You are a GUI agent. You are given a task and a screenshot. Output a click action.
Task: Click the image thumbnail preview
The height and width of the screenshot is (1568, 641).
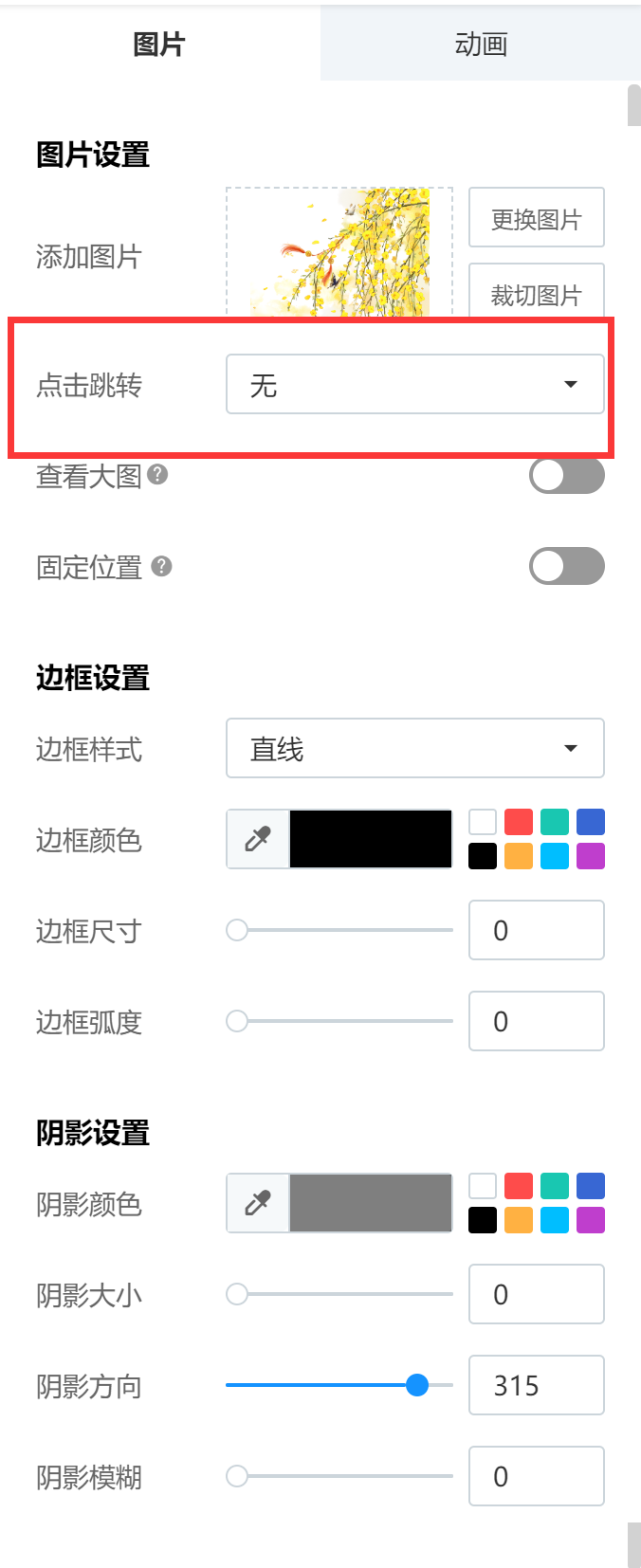pos(339,252)
